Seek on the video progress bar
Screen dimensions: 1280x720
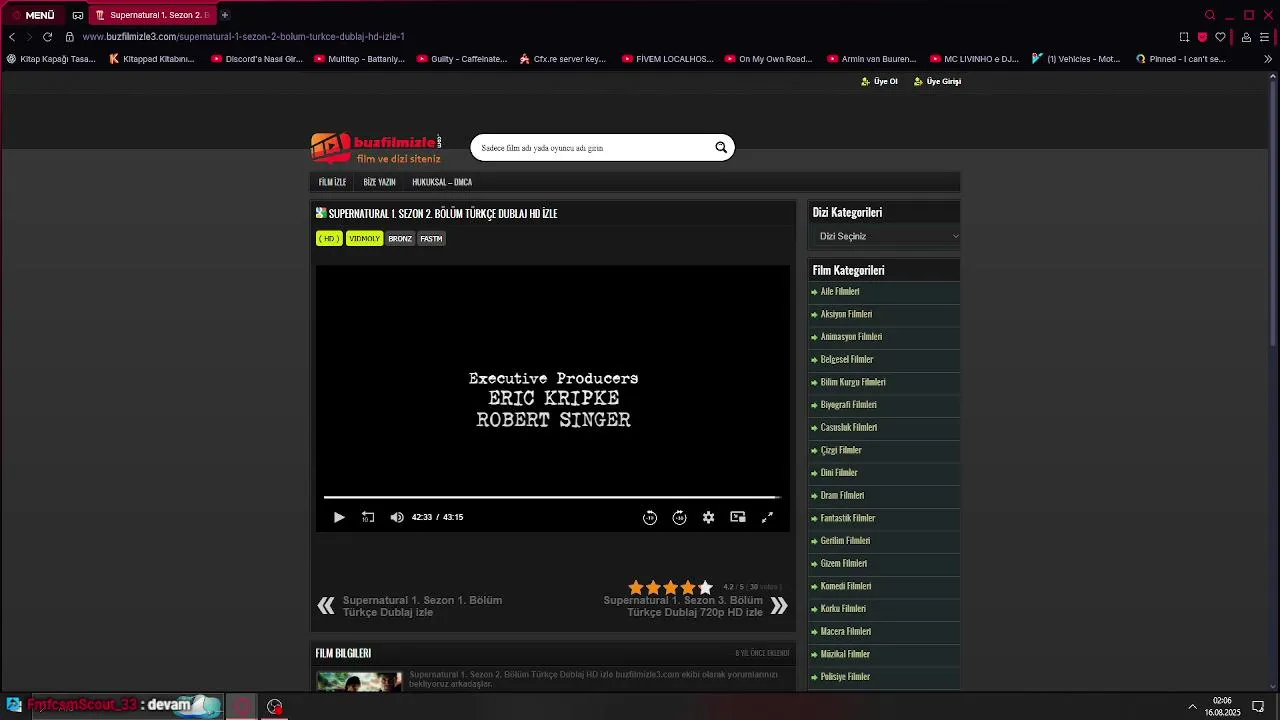point(552,497)
